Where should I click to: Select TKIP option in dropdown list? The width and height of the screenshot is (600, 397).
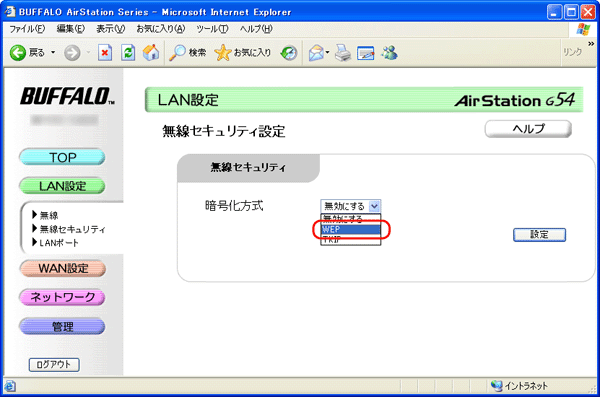pos(351,240)
